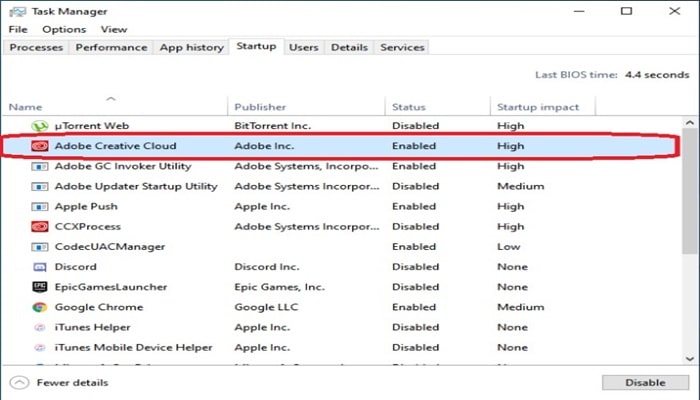Select the EpicGamesLauncher icon

(x=40, y=287)
